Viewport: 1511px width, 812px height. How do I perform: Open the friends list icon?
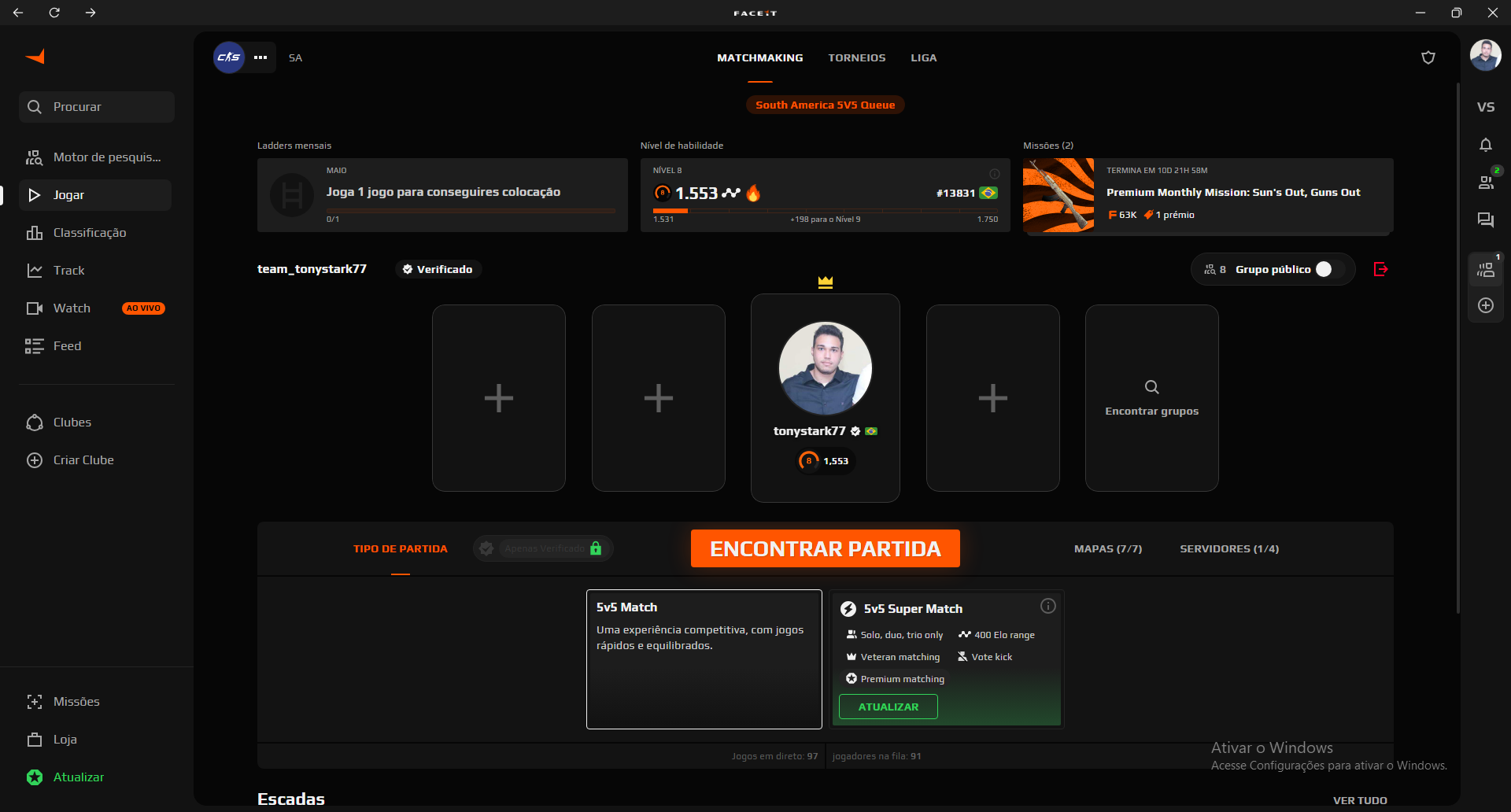coord(1486,182)
